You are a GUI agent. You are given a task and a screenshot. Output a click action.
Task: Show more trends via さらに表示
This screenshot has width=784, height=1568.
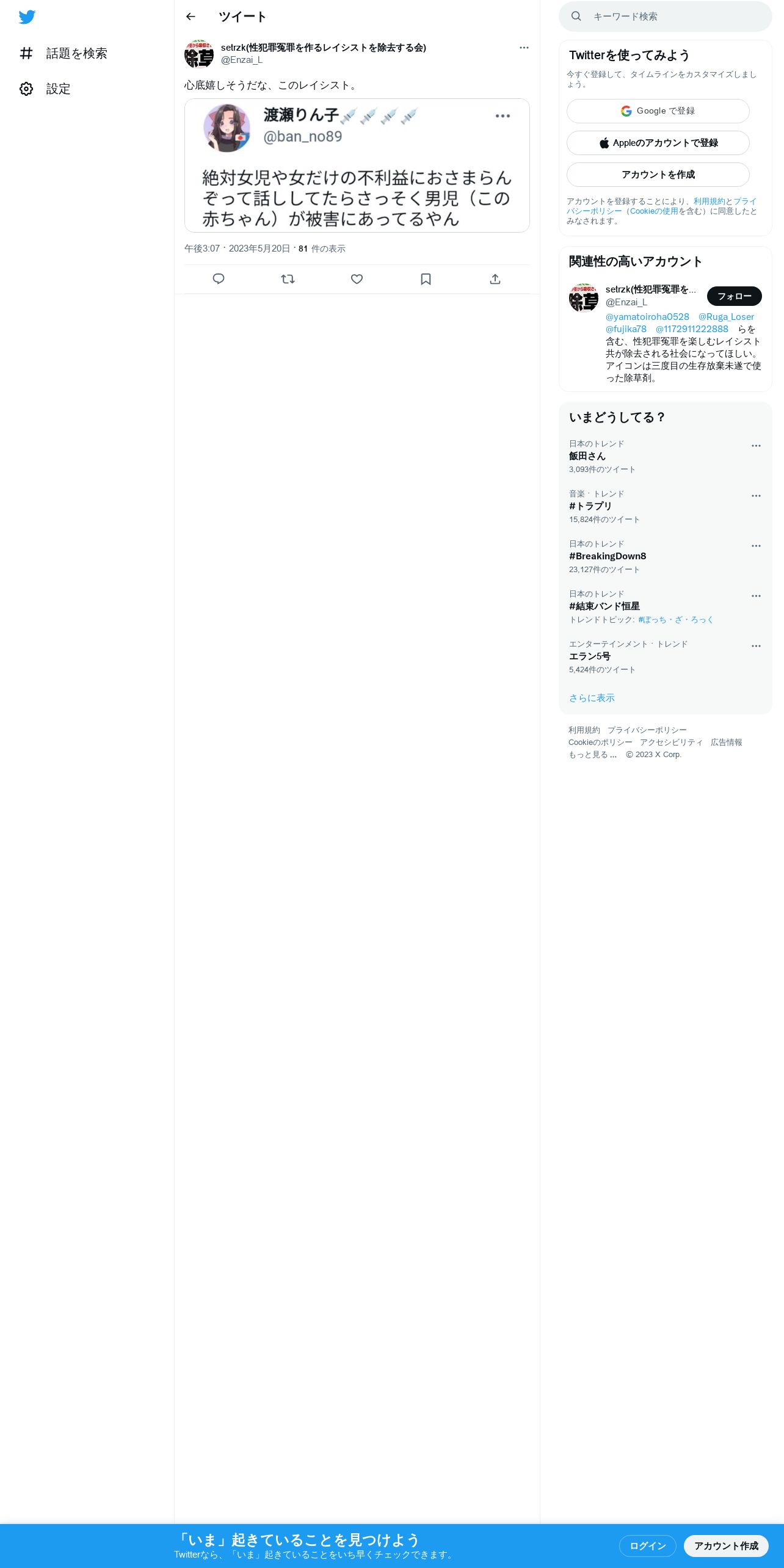pyautogui.click(x=592, y=698)
